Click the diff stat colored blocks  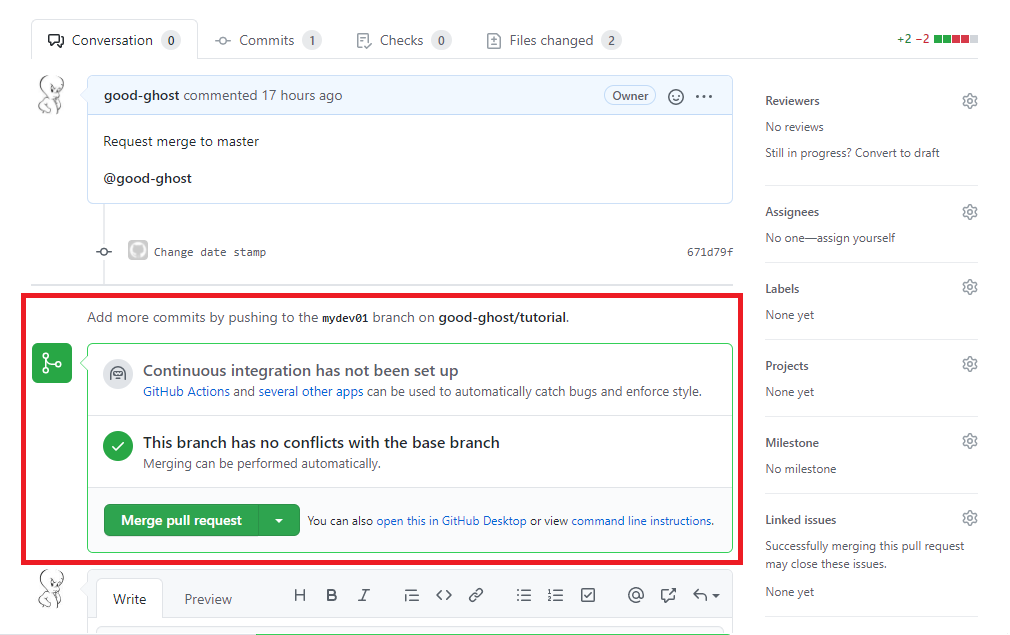click(954, 38)
